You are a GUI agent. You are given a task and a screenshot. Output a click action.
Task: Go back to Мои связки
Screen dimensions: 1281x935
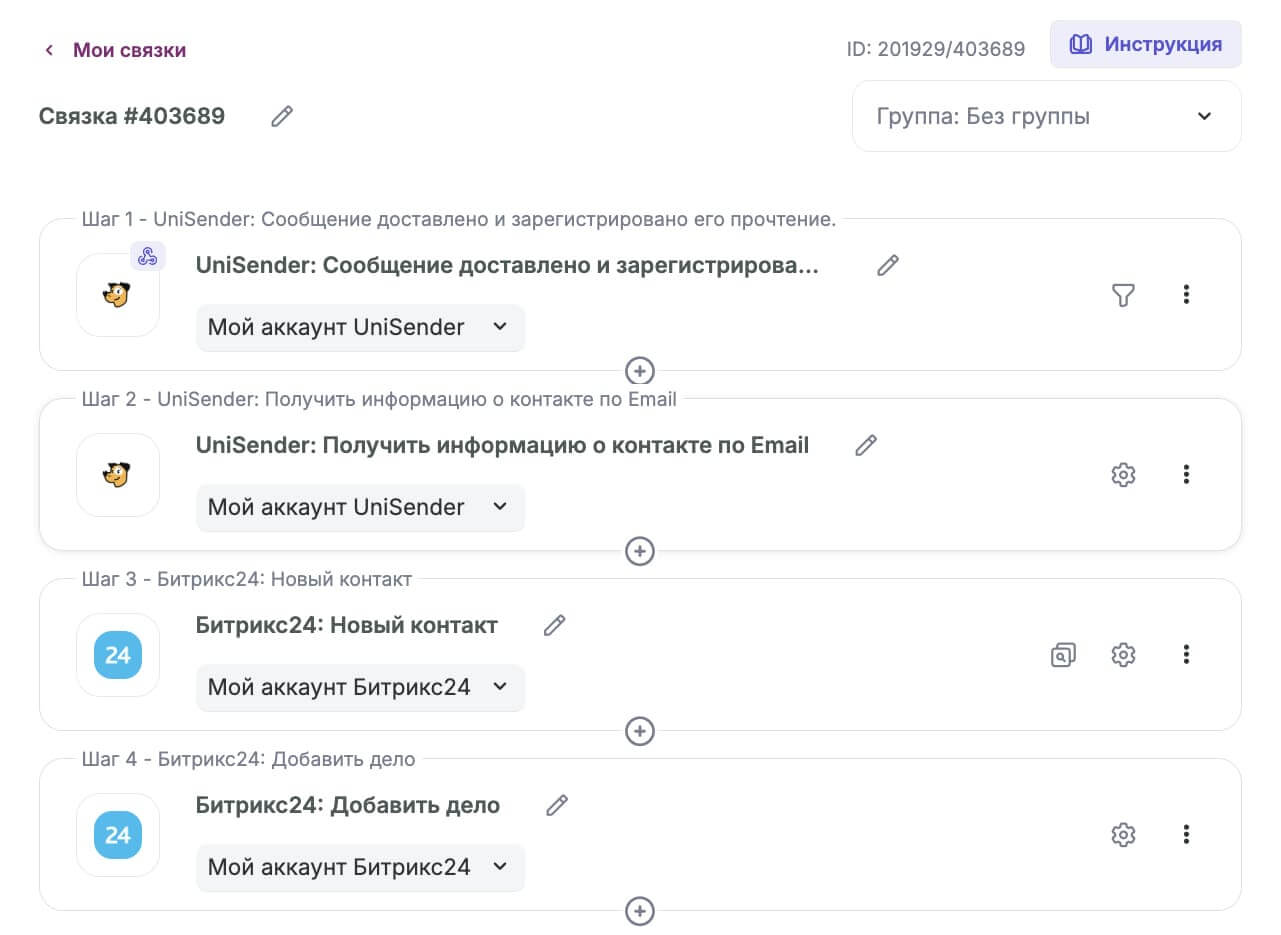(x=115, y=50)
